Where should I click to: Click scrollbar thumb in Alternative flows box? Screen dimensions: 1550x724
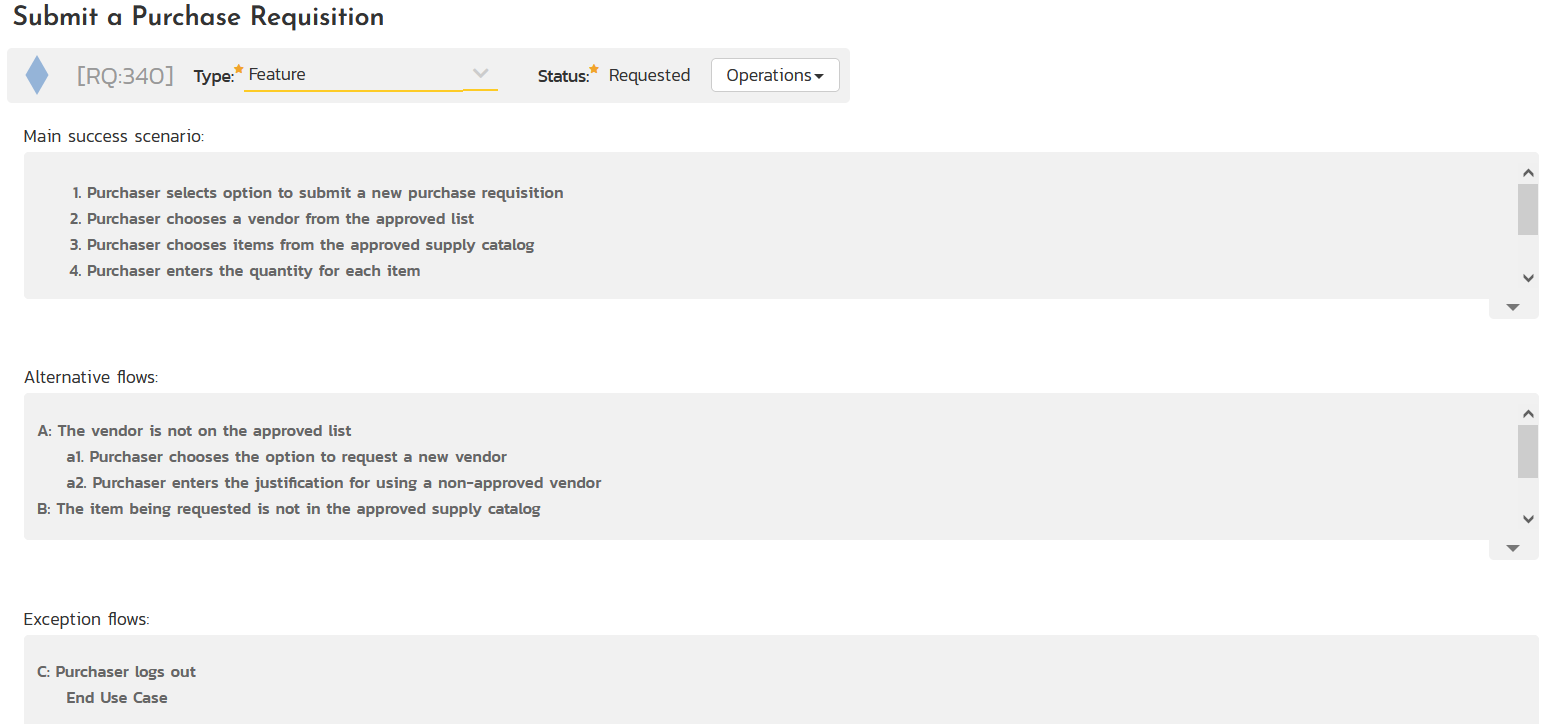tap(1527, 451)
